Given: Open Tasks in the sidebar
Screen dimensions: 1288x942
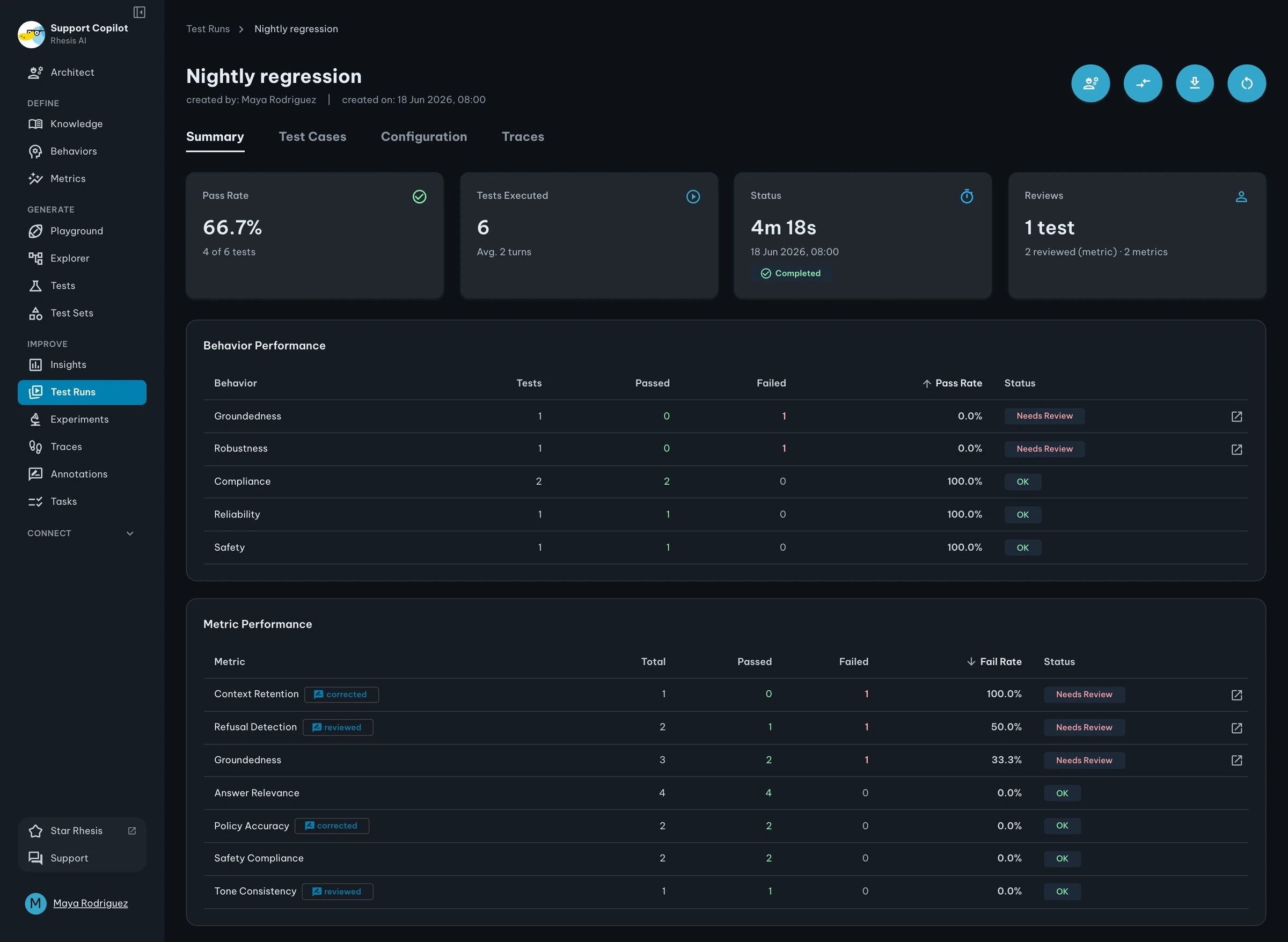Looking at the screenshot, I should coord(82,501).
